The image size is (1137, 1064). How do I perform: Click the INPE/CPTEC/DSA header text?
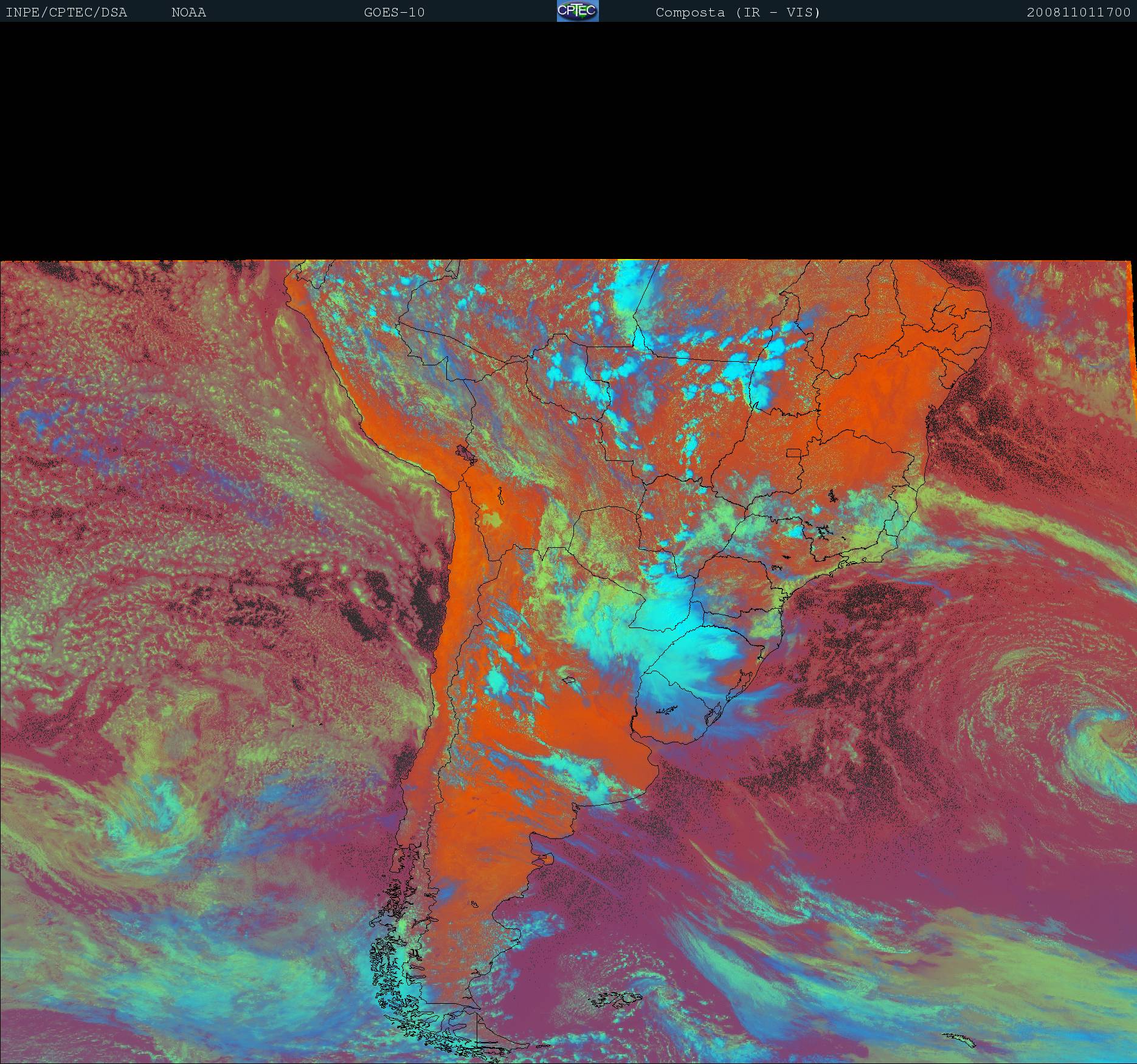(x=66, y=12)
